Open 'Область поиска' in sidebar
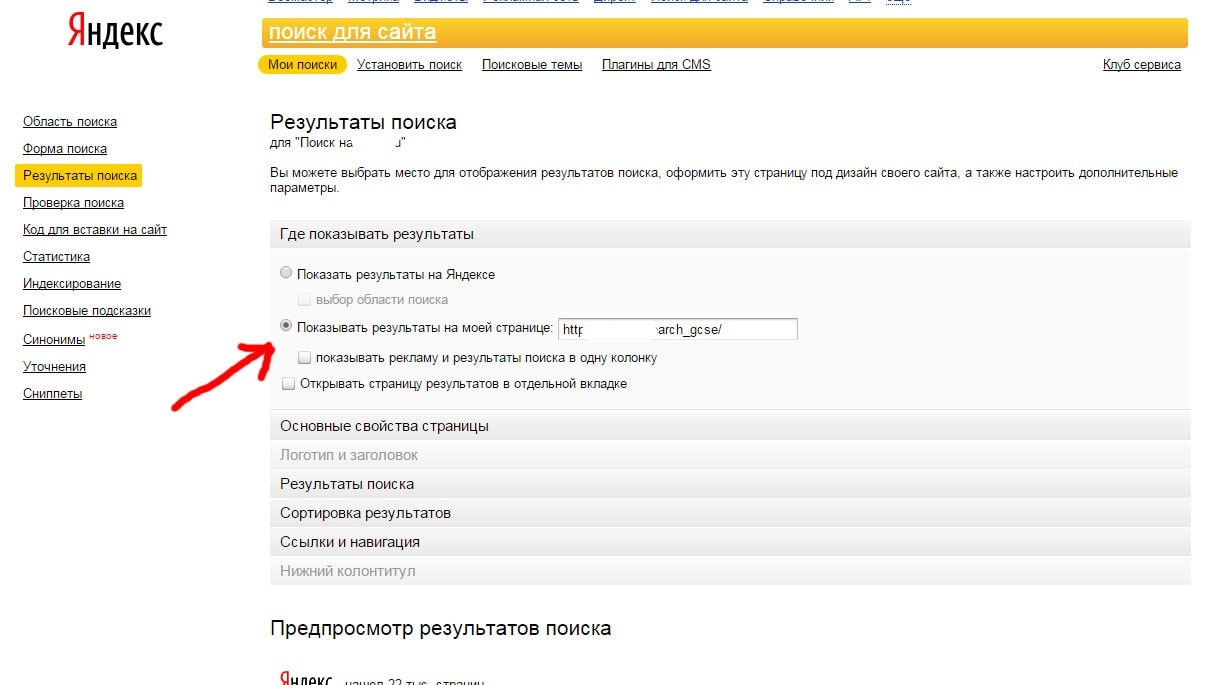The height and width of the screenshot is (685, 1232). tap(70, 122)
